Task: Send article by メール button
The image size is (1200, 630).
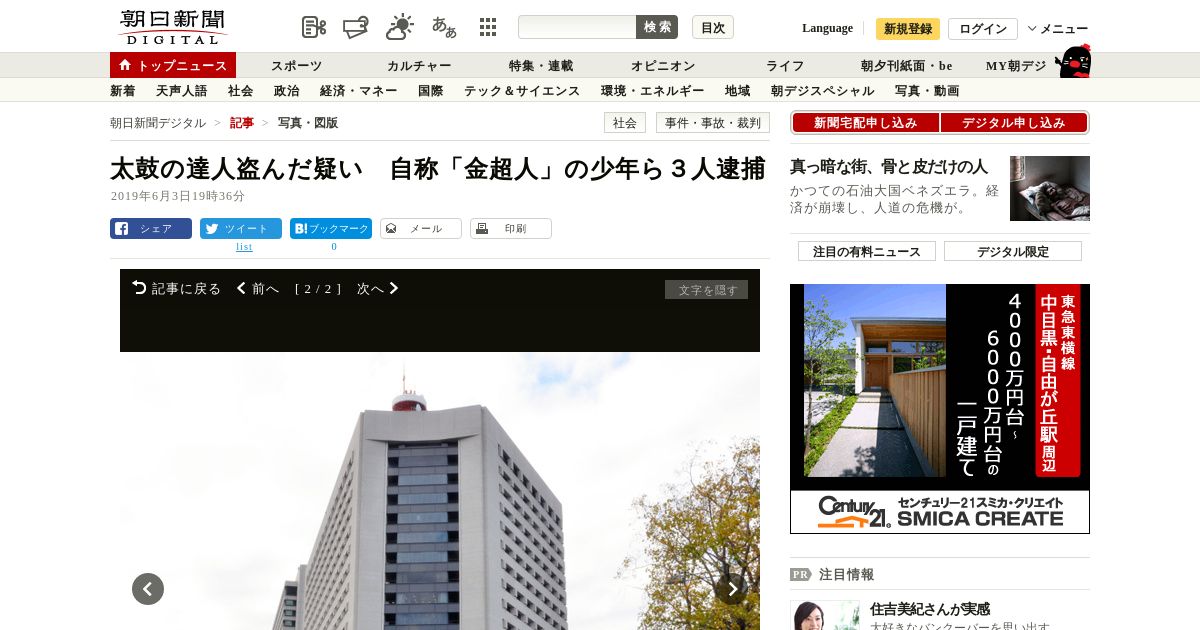Action: [x=421, y=228]
